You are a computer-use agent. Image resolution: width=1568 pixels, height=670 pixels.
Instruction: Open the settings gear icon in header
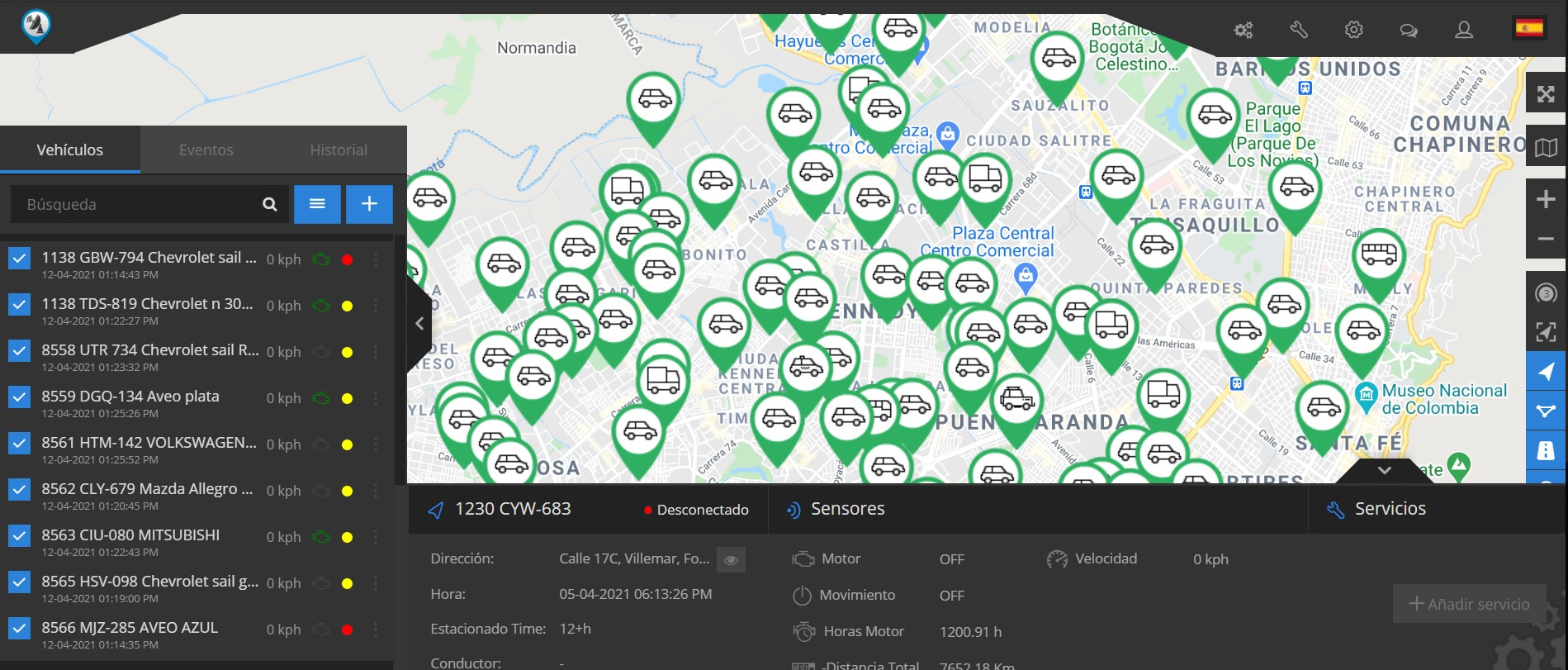click(1353, 31)
